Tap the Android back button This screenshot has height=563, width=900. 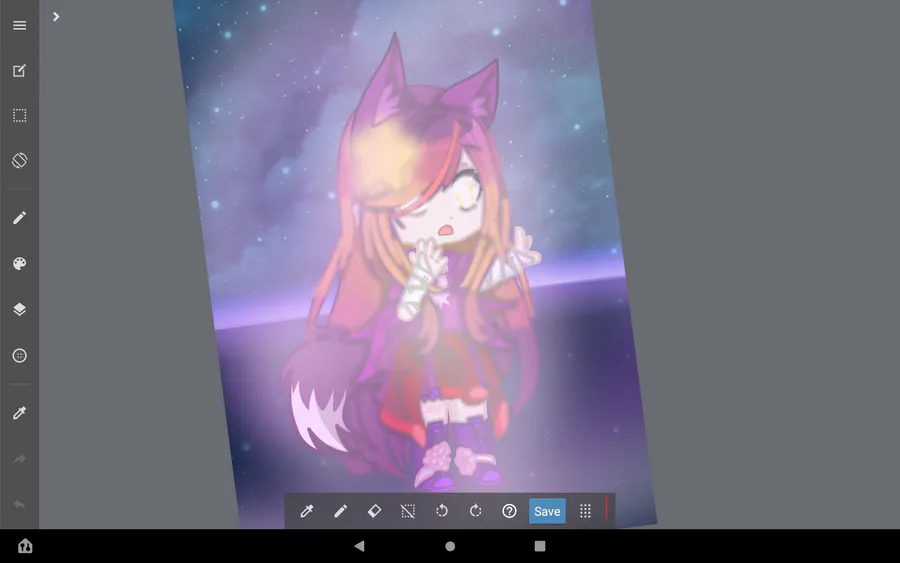359,546
